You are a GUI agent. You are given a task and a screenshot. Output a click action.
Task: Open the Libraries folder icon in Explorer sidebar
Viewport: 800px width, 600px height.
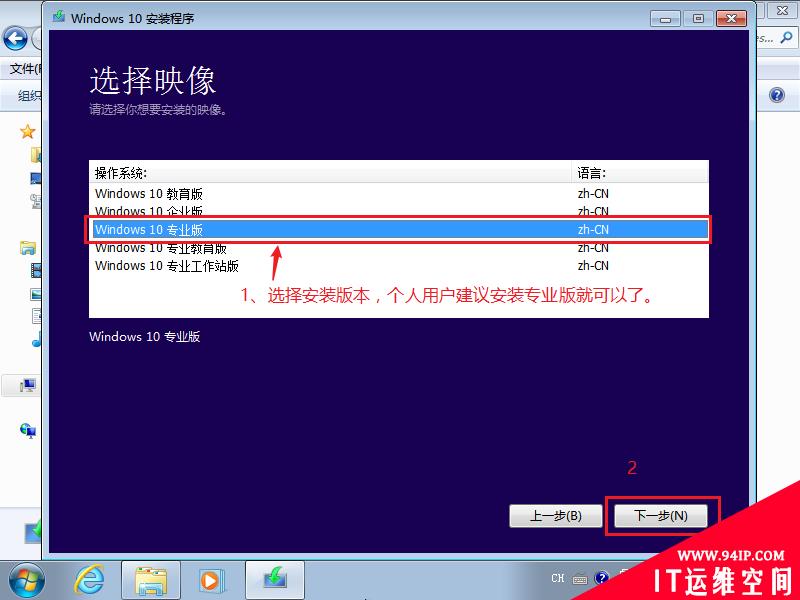[x=28, y=248]
